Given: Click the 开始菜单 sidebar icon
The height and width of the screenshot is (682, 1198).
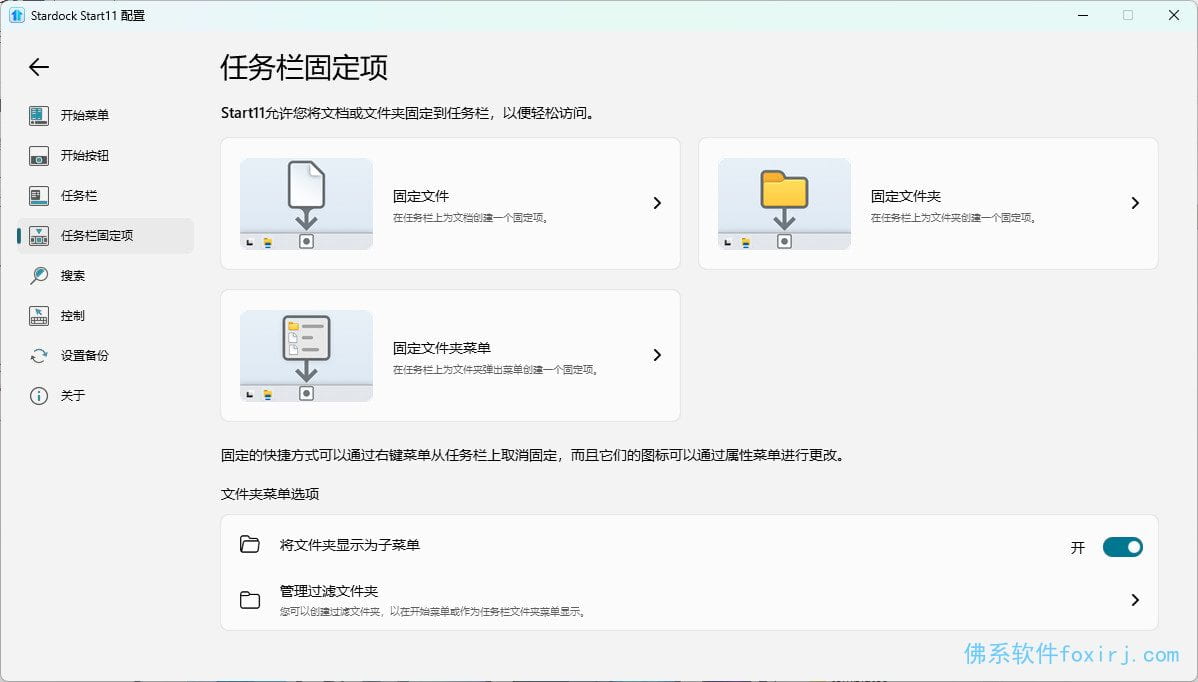Looking at the screenshot, I should point(39,115).
